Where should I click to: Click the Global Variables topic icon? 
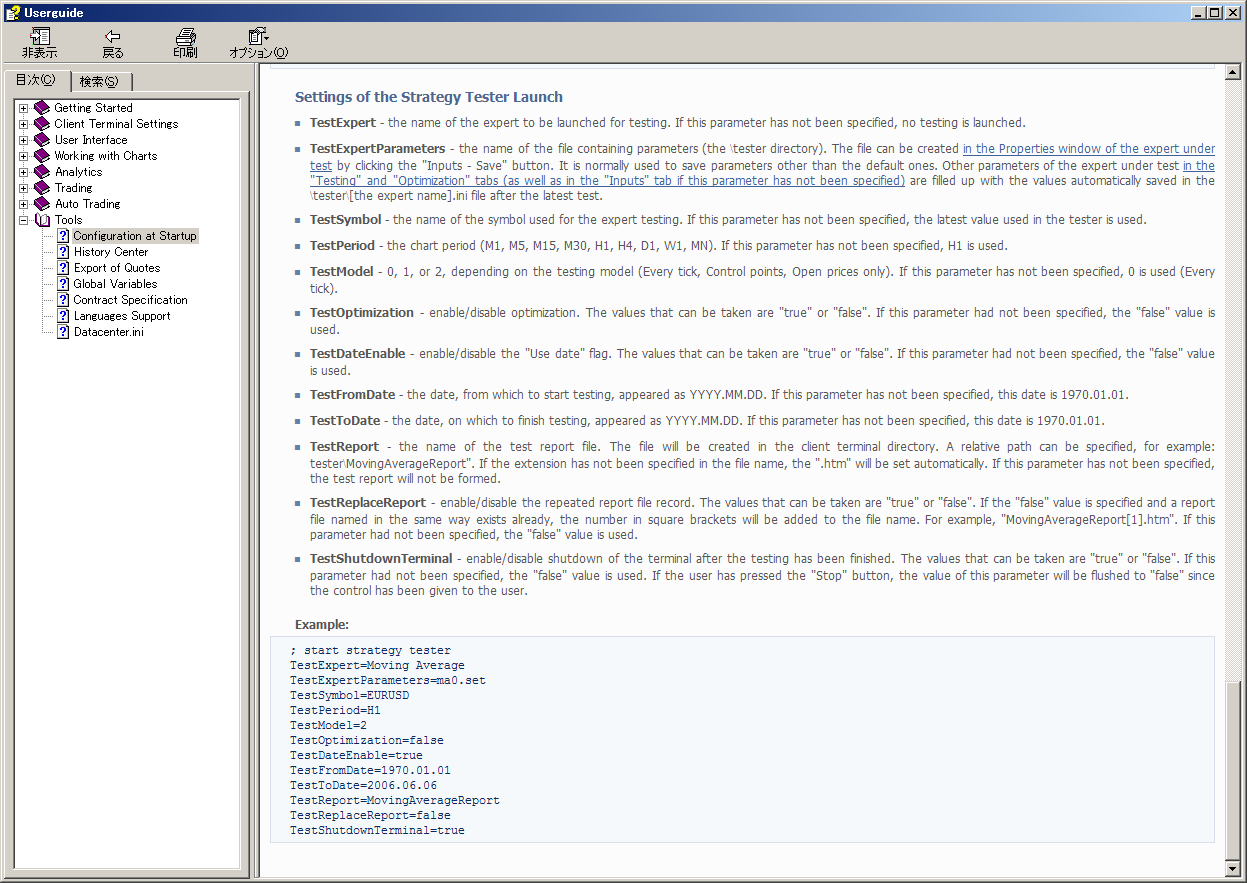click(63, 284)
